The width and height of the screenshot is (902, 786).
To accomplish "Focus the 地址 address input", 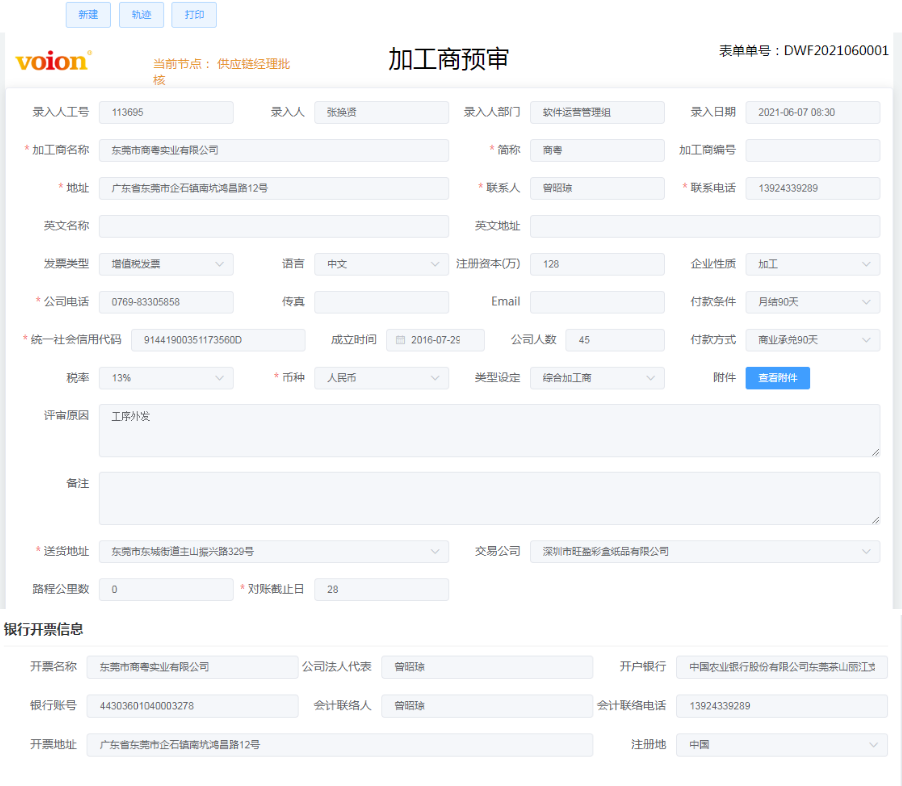I will pyautogui.click(x=274, y=188).
